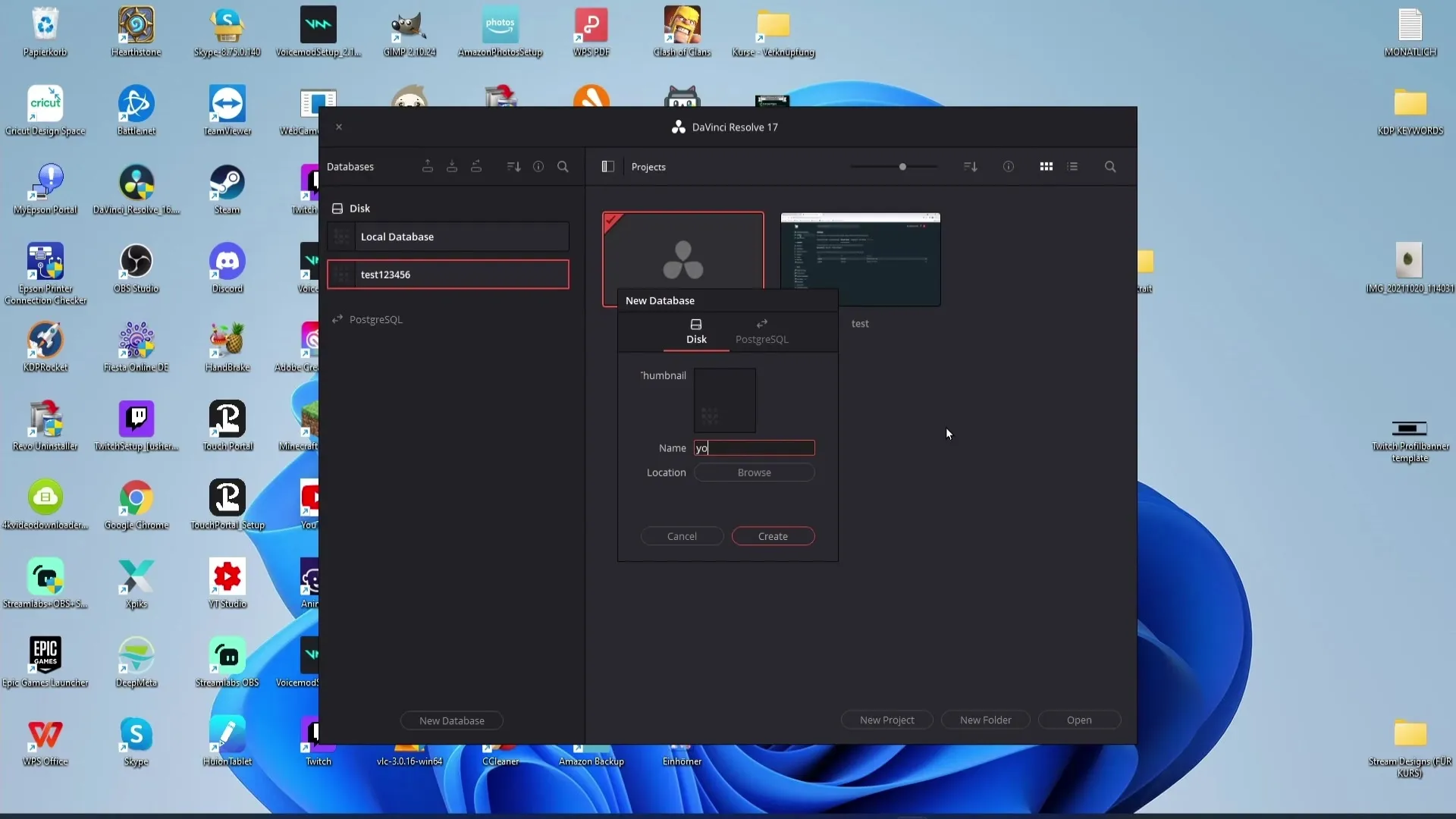Select the PostgreSQL tab in New Database dialog
Image resolution: width=1456 pixels, height=819 pixels.
click(762, 330)
